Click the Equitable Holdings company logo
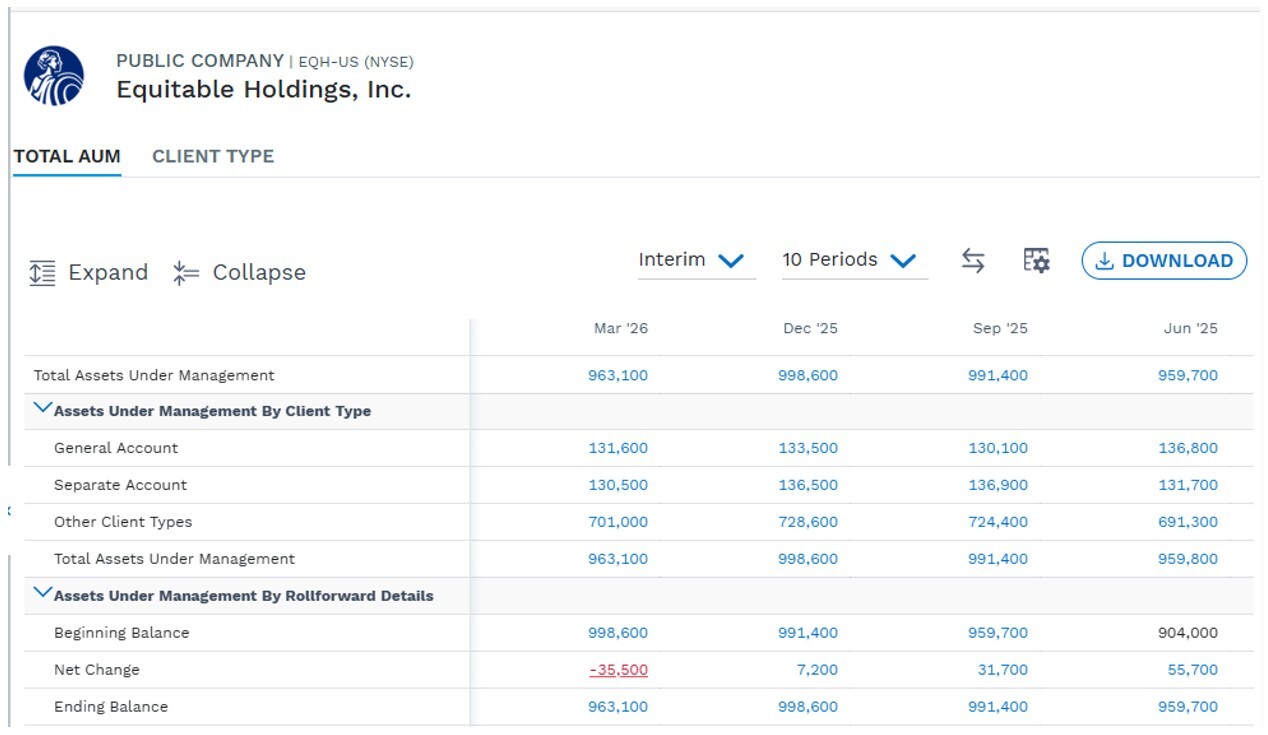Image resolution: width=1268 pixels, height=735 pixels. [x=54, y=76]
